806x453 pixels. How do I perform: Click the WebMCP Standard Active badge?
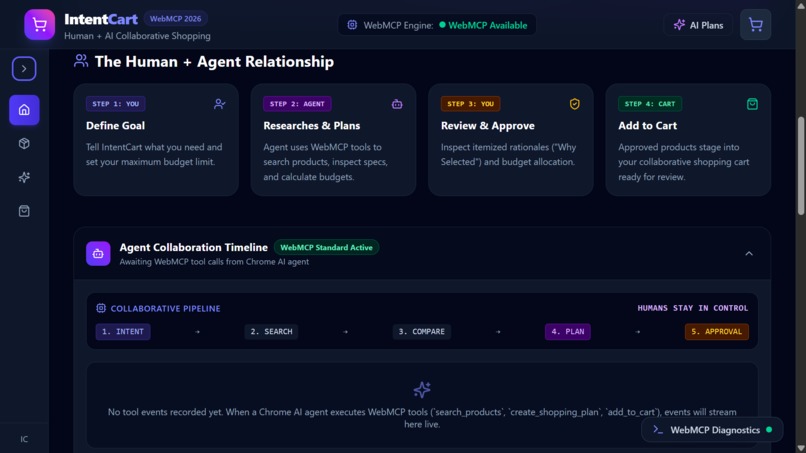(x=326, y=247)
